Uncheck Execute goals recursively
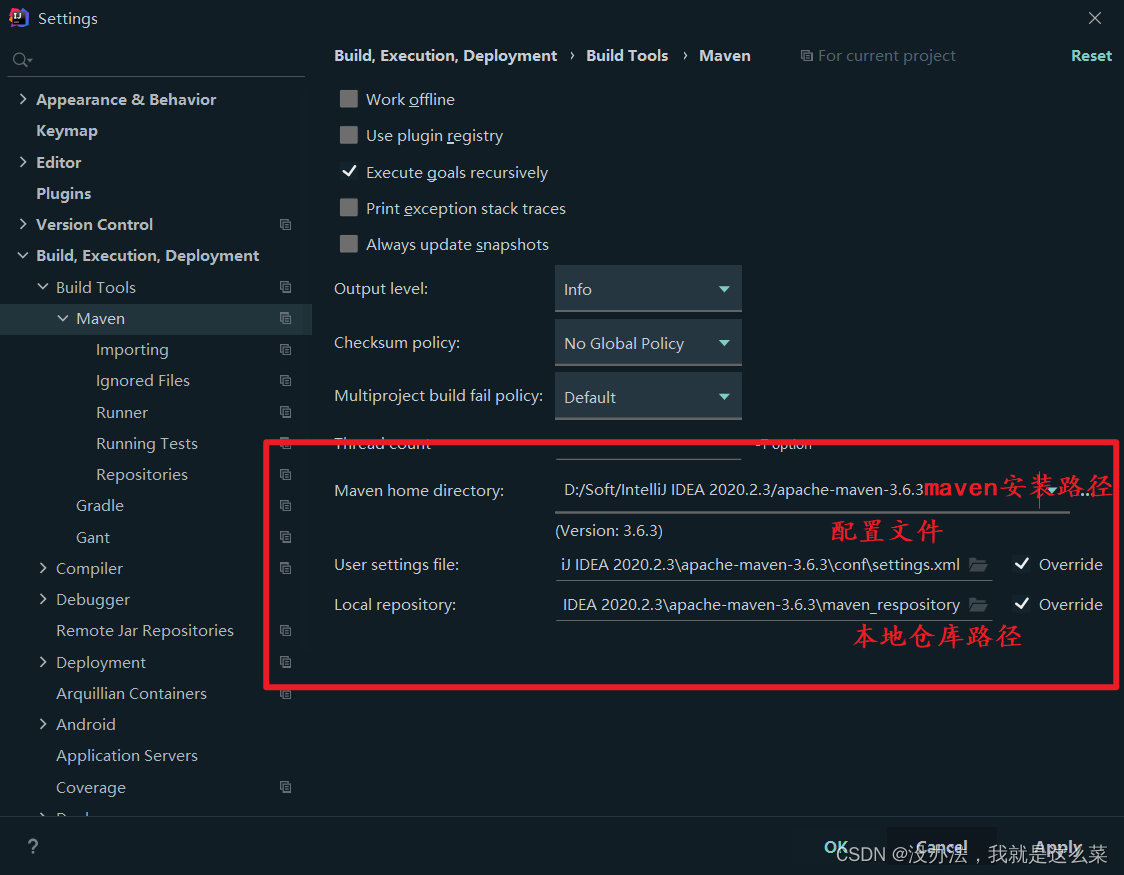 pos(348,171)
